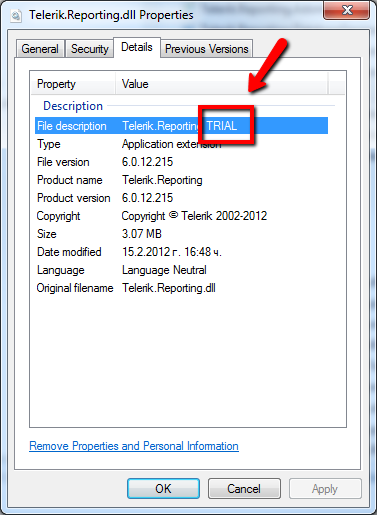Click the Apply button
377x515 pixels.
325,489
